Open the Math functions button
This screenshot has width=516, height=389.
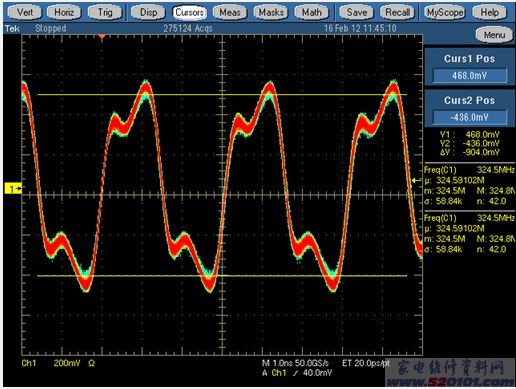coord(312,13)
